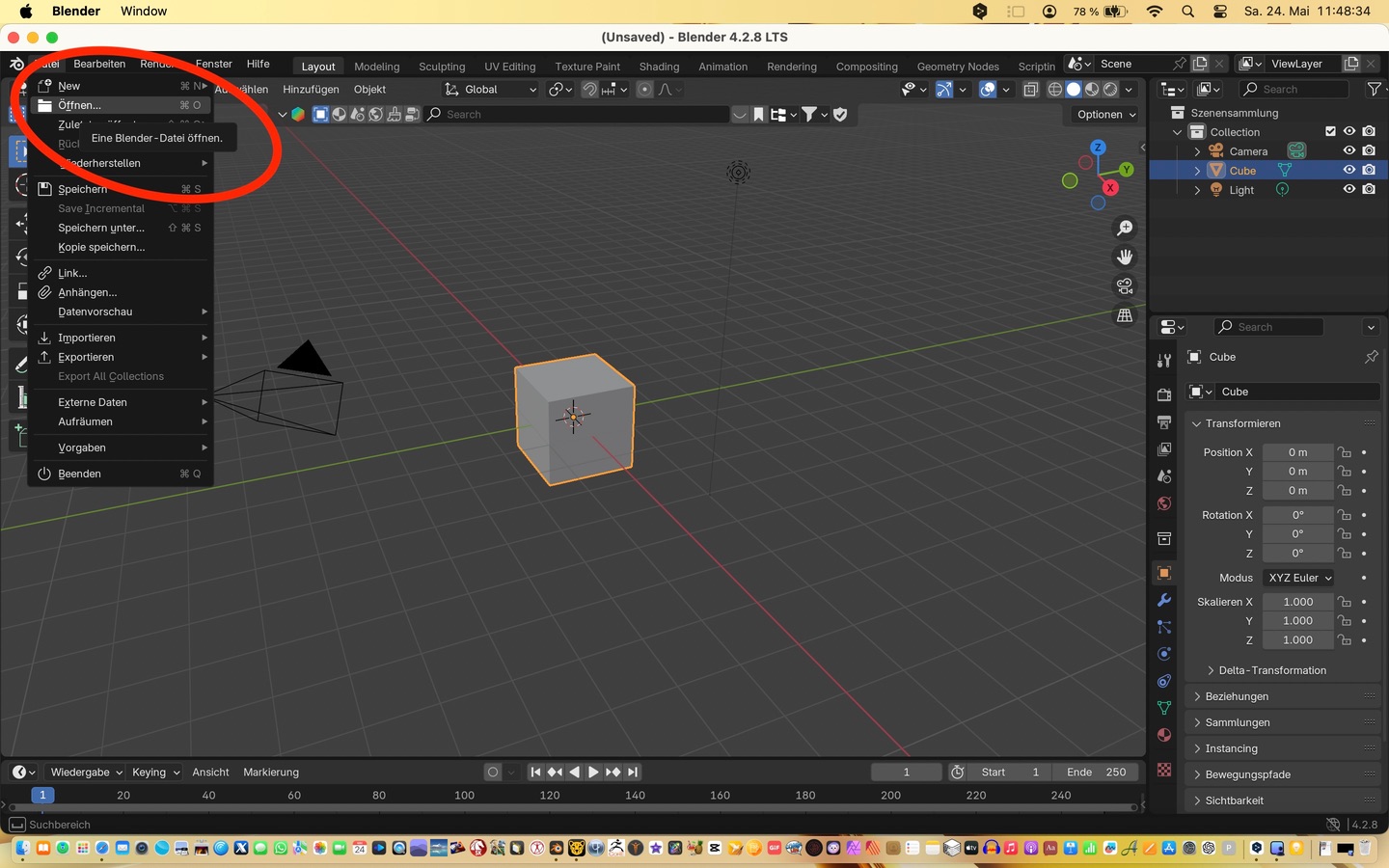Toggle proportional editing in the header

645,90
